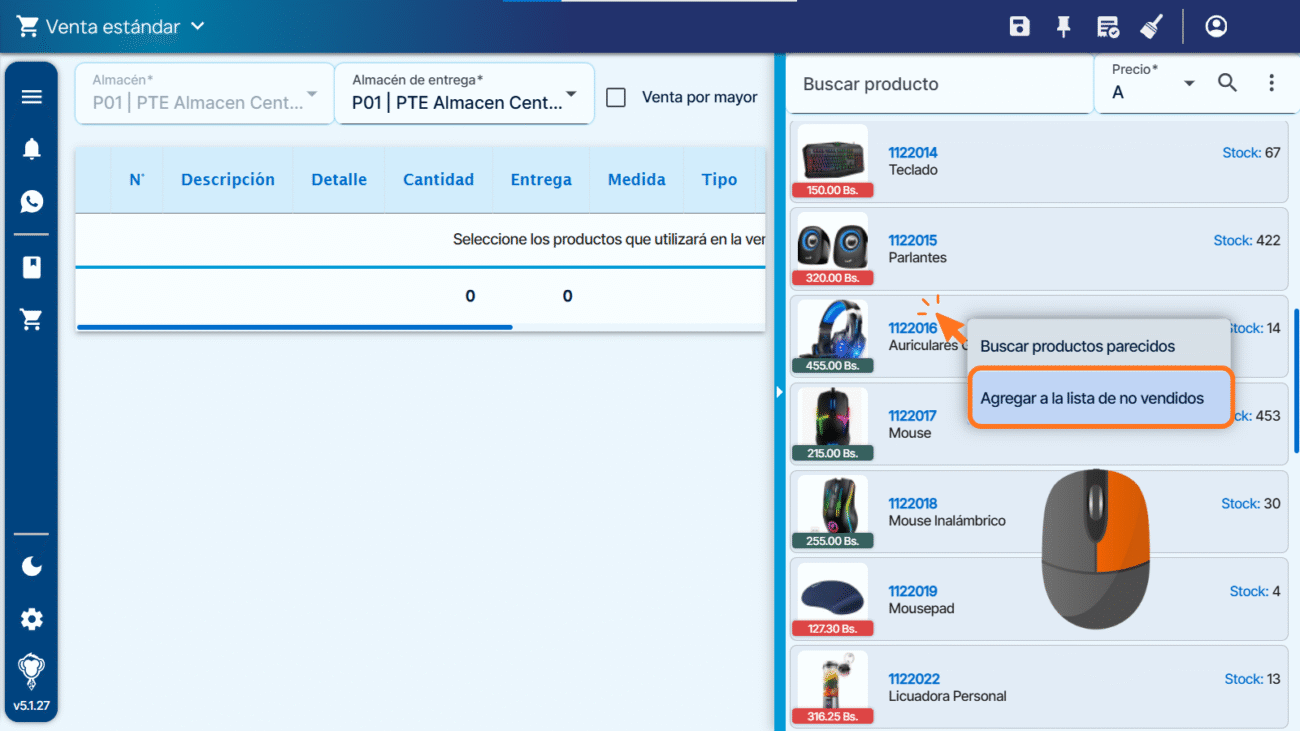Open notifications bell icon
This screenshot has height=731, width=1300.
pyautogui.click(x=32, y=149)
